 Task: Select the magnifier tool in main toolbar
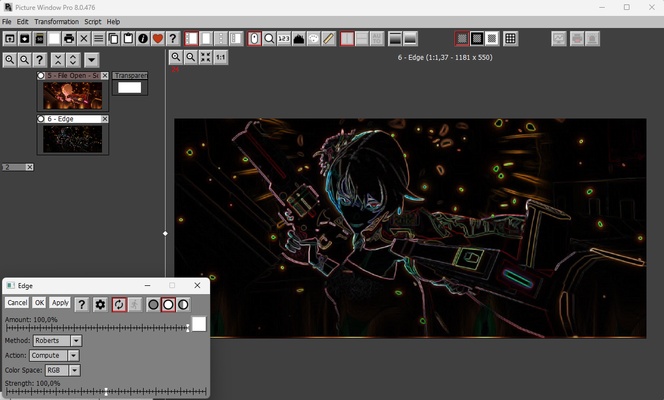click(x=269, y=39)
